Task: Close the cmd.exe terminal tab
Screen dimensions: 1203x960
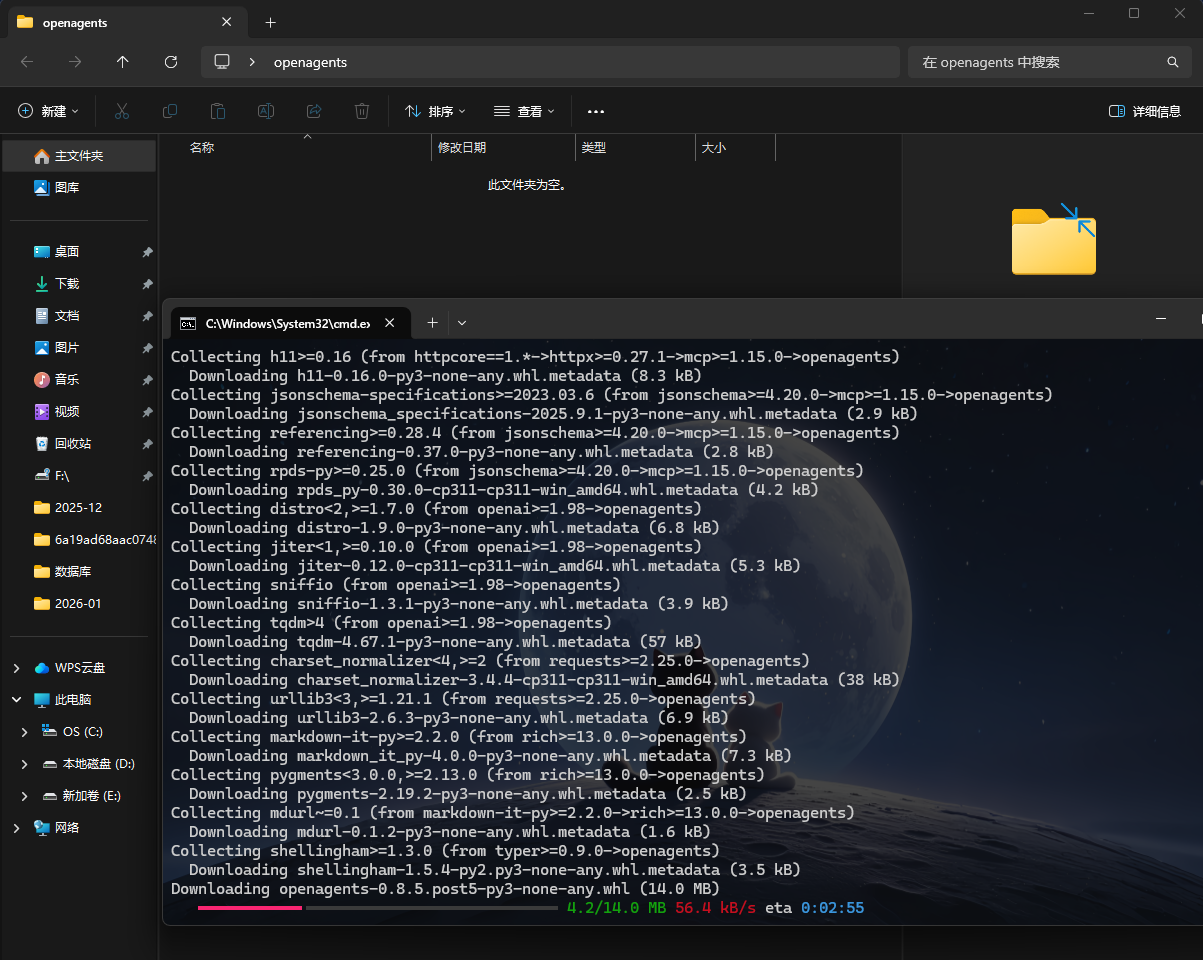Action: pos(391,323)
